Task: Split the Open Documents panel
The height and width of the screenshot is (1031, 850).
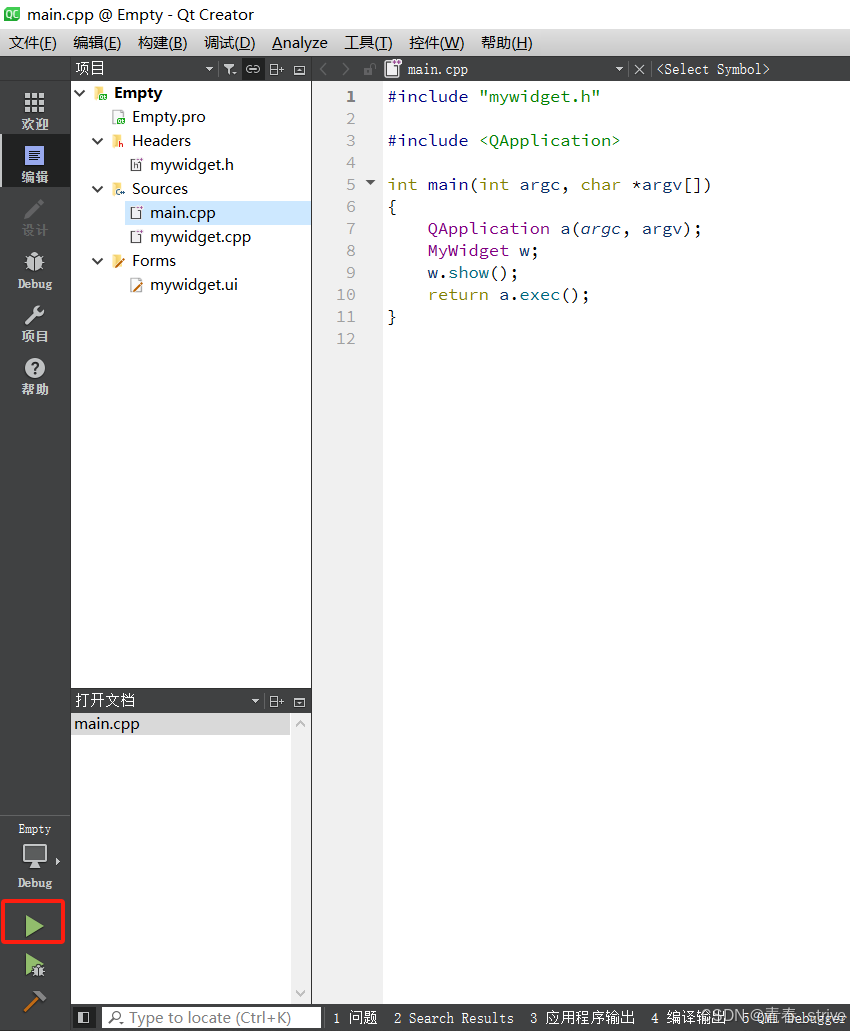Action: click(x=277, y=702)
